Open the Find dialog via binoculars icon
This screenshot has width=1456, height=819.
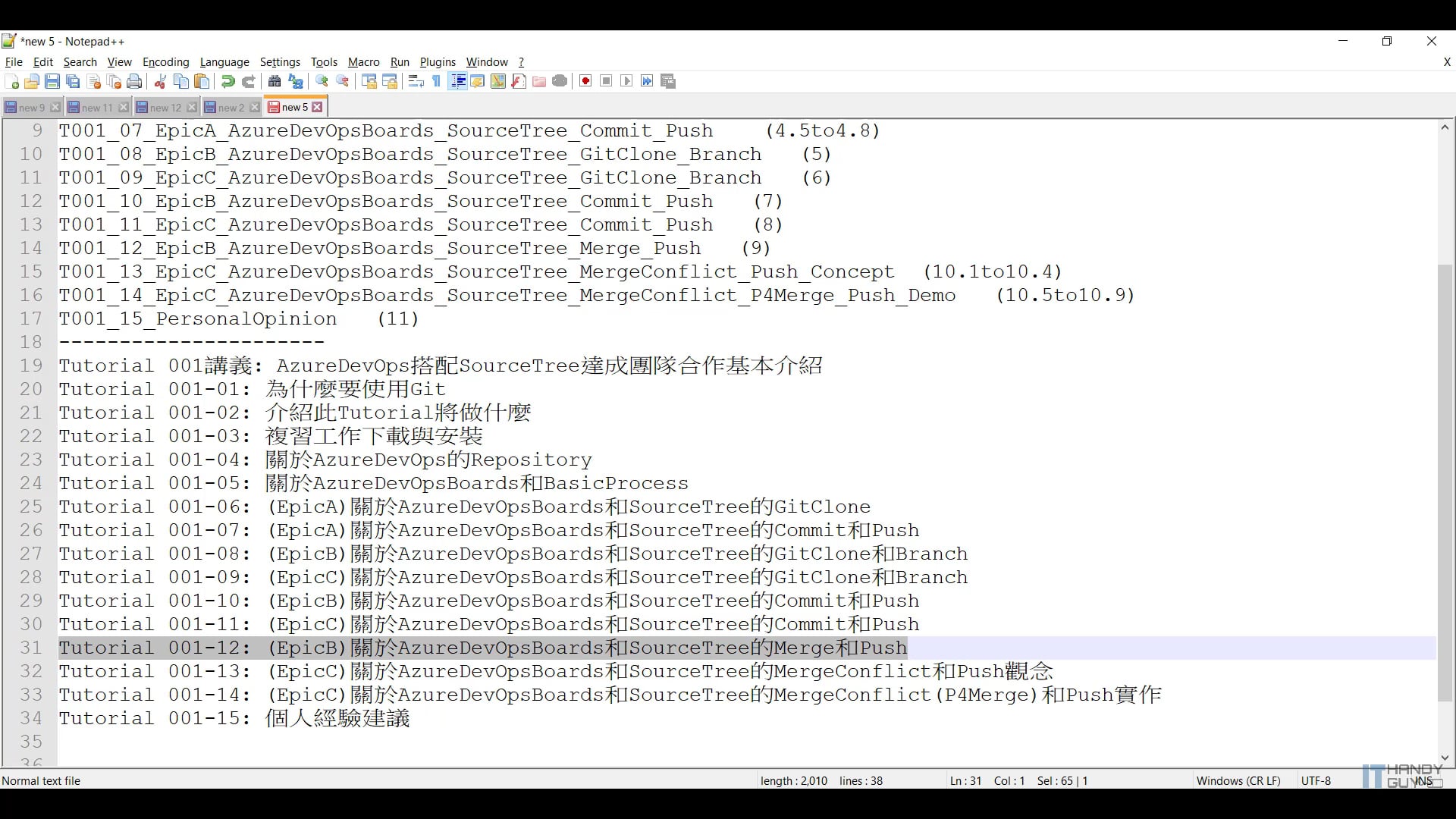[274, 81]
